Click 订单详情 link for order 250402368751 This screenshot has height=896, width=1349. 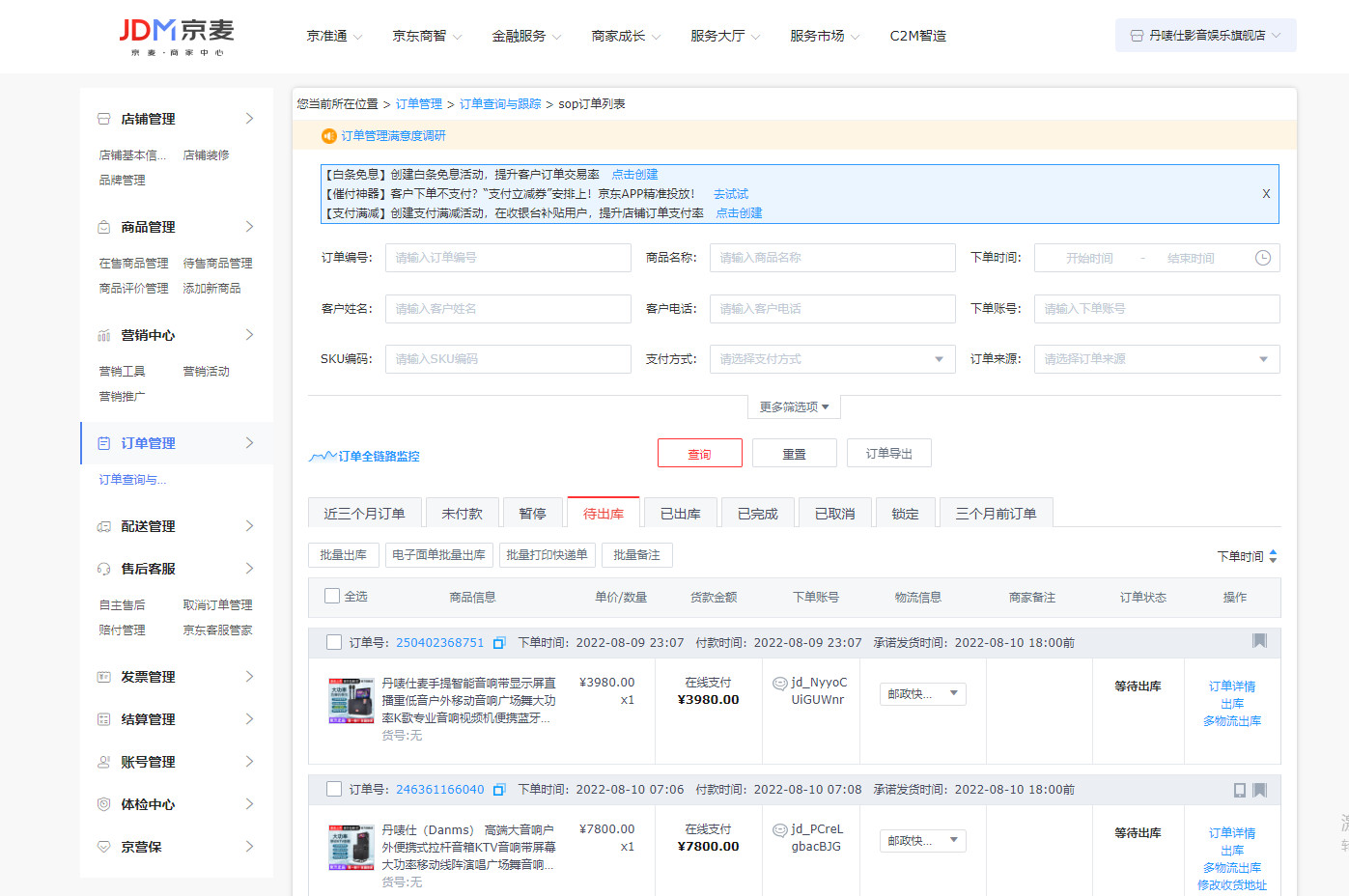[1232, 686]
